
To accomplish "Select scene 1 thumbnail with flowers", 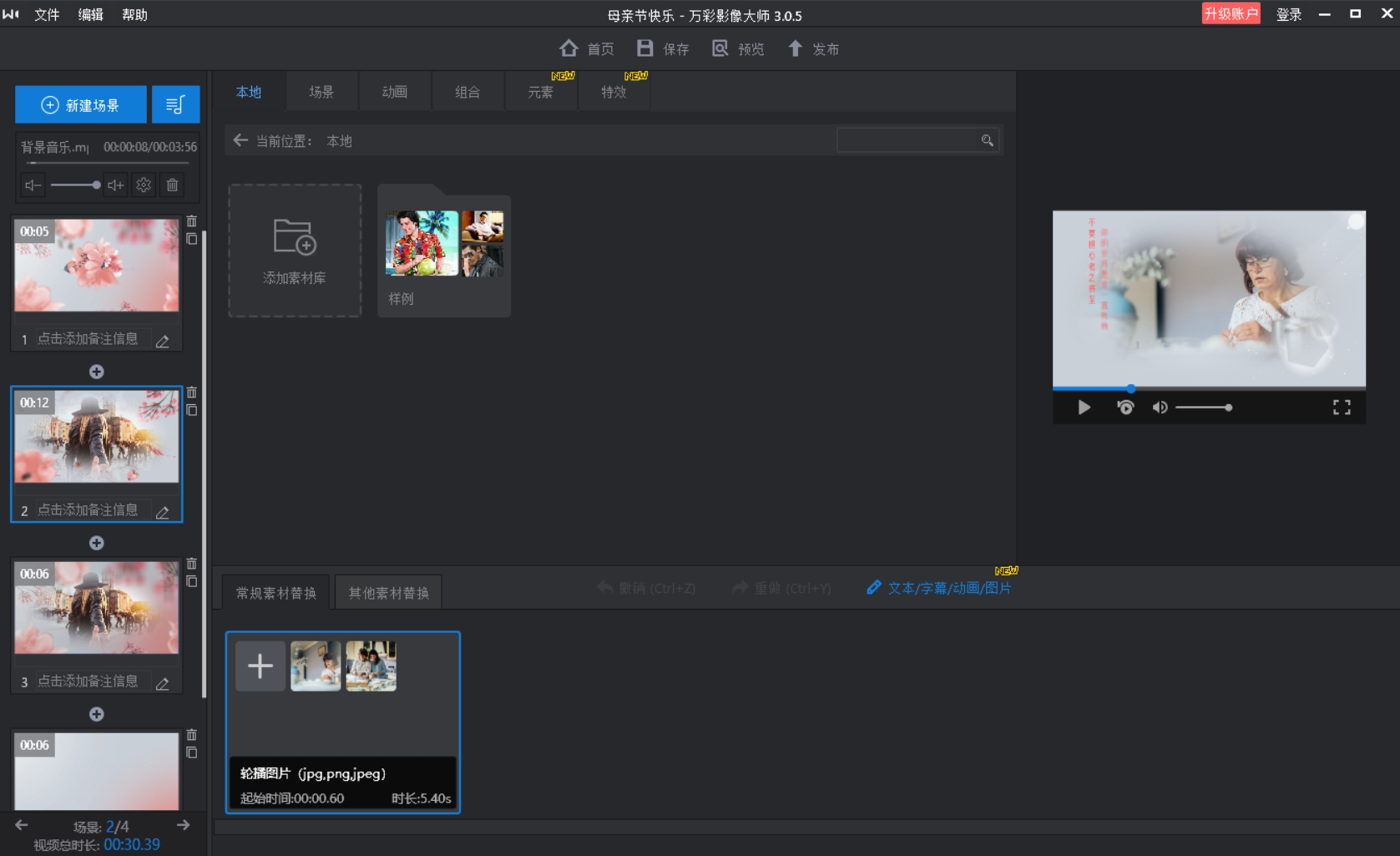I will click(97, 266).
